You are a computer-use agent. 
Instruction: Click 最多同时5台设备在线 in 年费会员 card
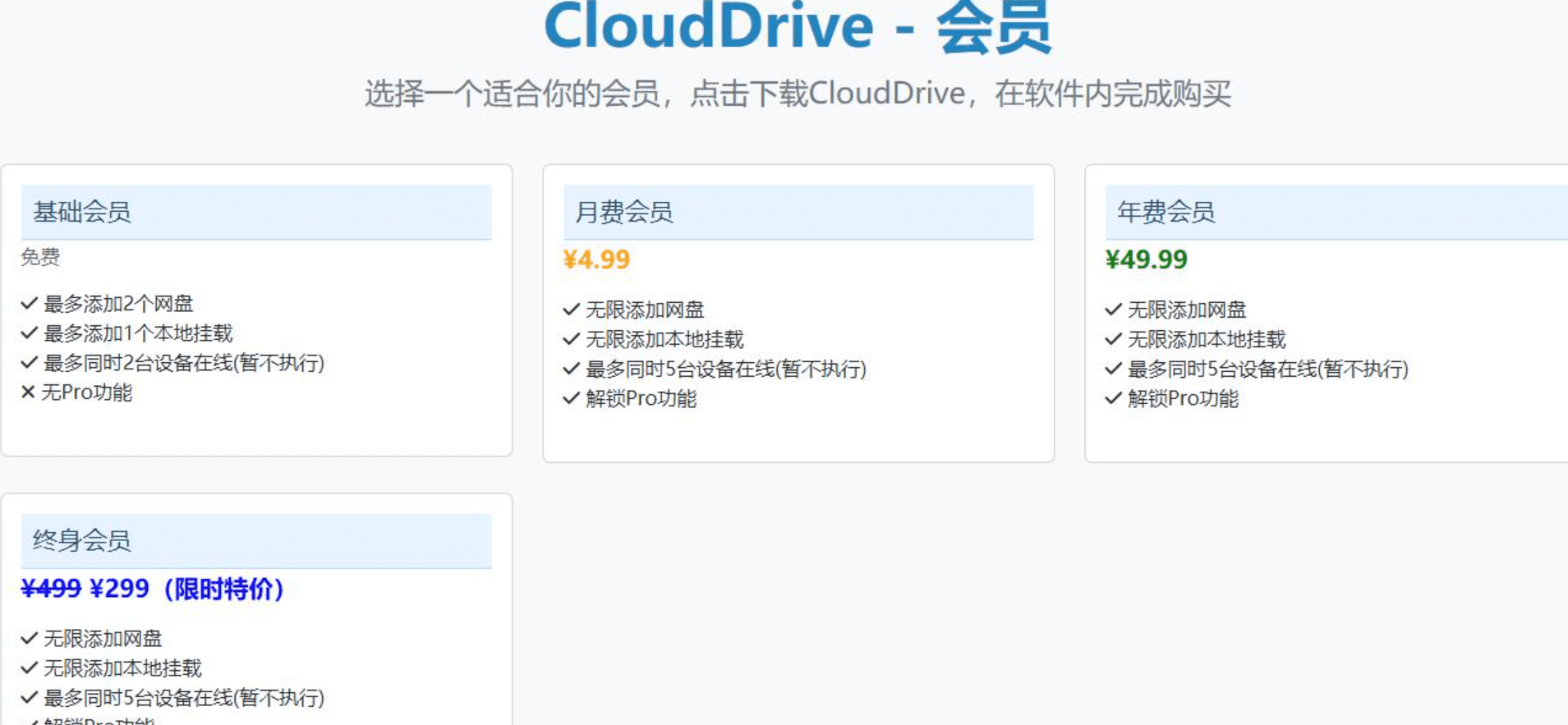[1268, 369]
